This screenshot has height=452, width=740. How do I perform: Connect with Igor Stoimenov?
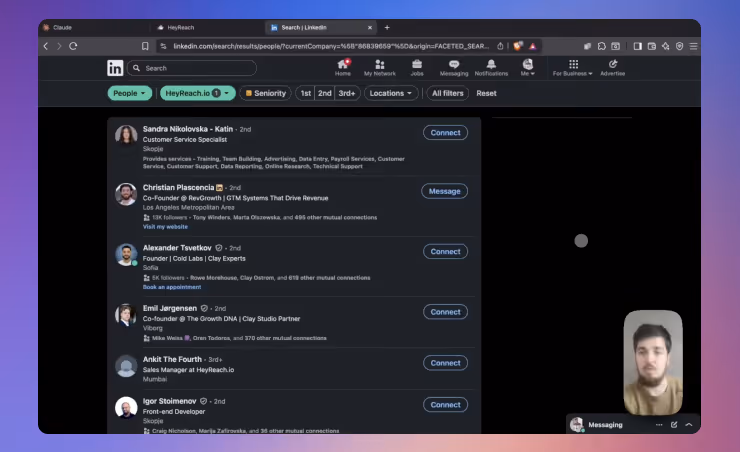(445, 405)
